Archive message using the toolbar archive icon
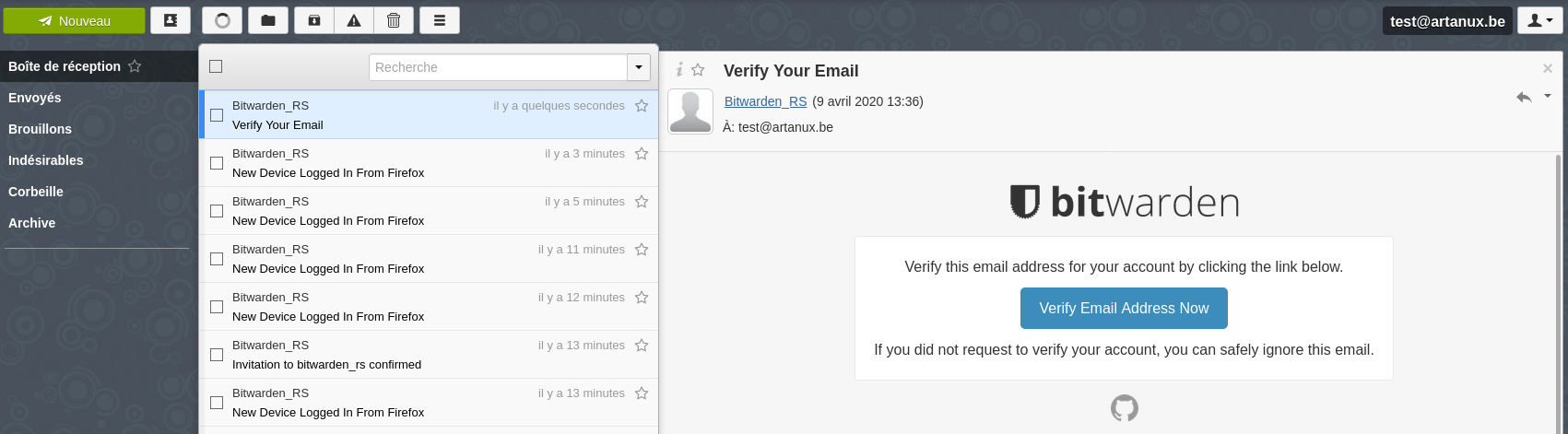 314,20
